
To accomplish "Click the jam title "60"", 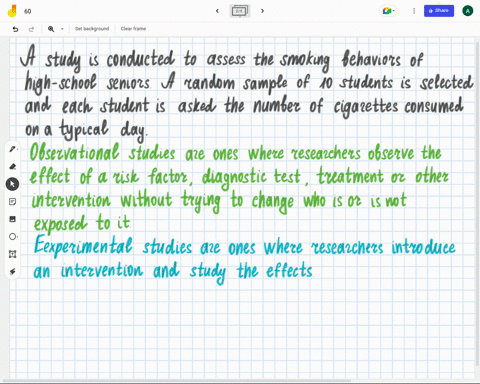I will [28, 11].
